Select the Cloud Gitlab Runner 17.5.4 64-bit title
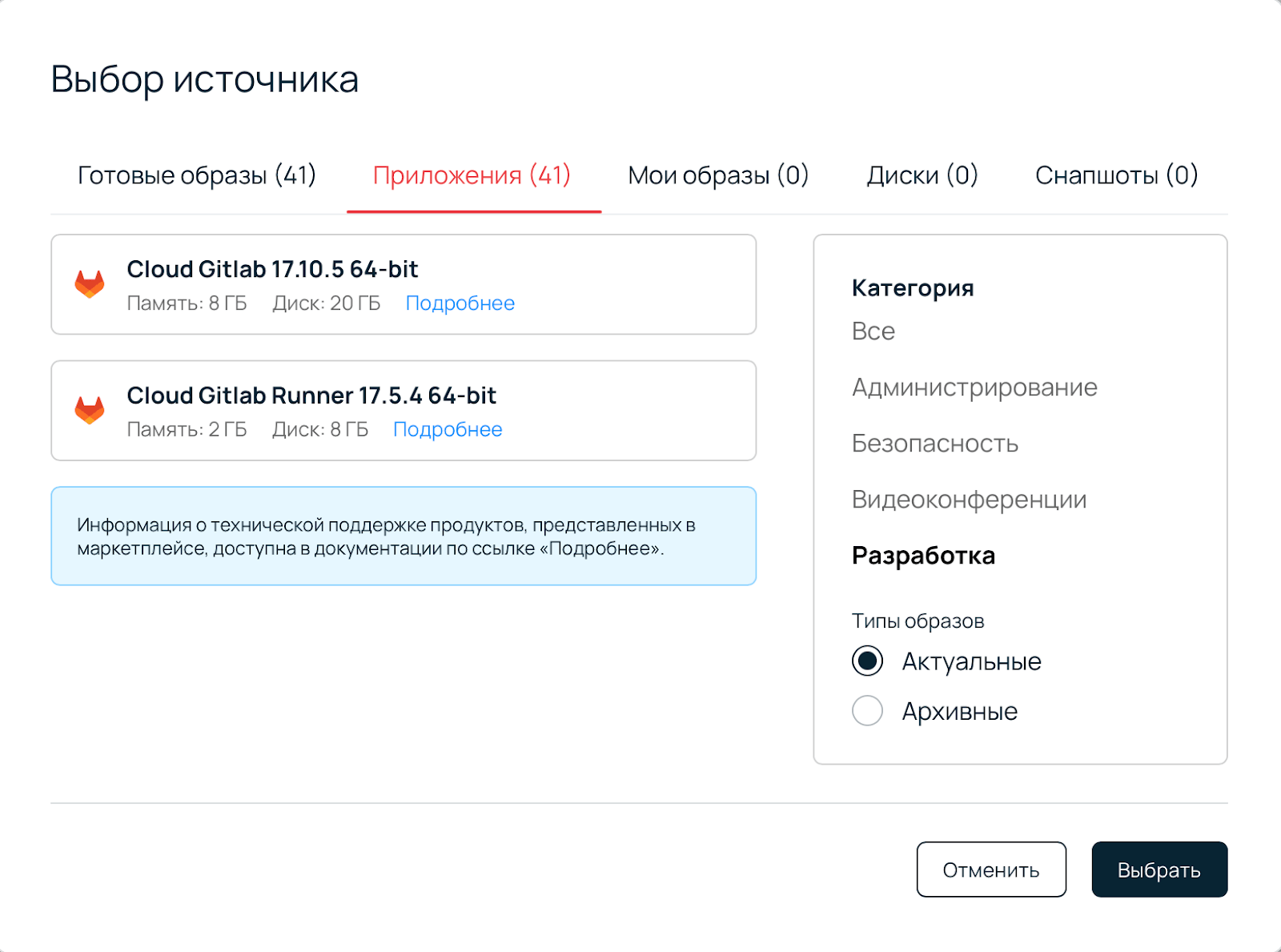Image resolution: width=1281 pixels, height=952 pixels. coord(311,396)
